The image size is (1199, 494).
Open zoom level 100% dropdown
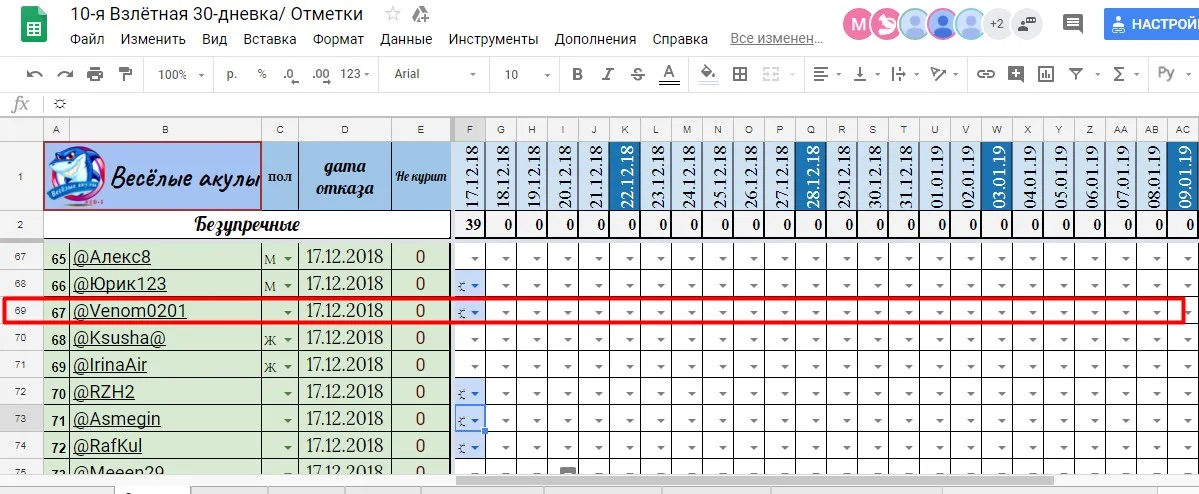pyautogui.click(x=181, y=74)
